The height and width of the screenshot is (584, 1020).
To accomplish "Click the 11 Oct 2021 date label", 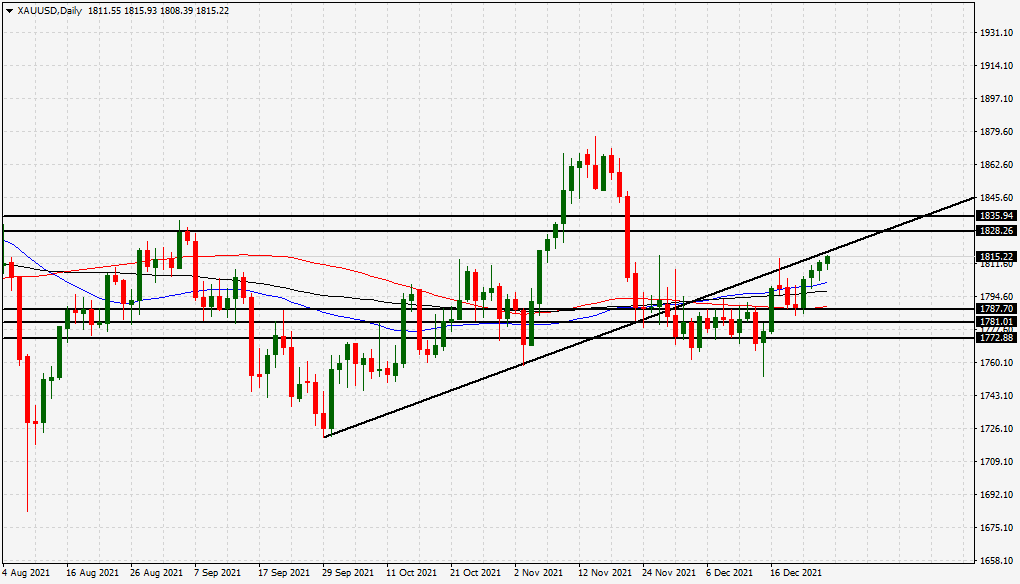I will (411, 573).
